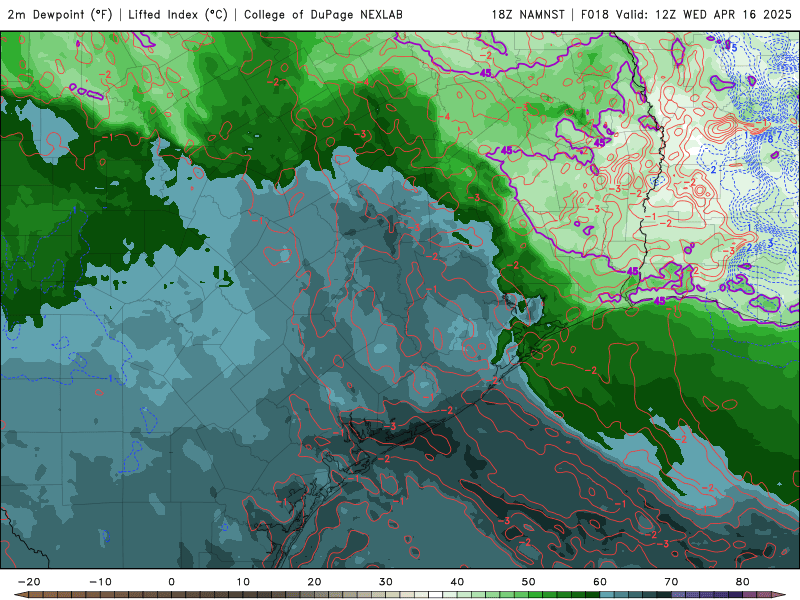Click the "12Z WED APR 16 2025" valid time
This screenshot has height=600, width=800.
click(x=723, y=14)
